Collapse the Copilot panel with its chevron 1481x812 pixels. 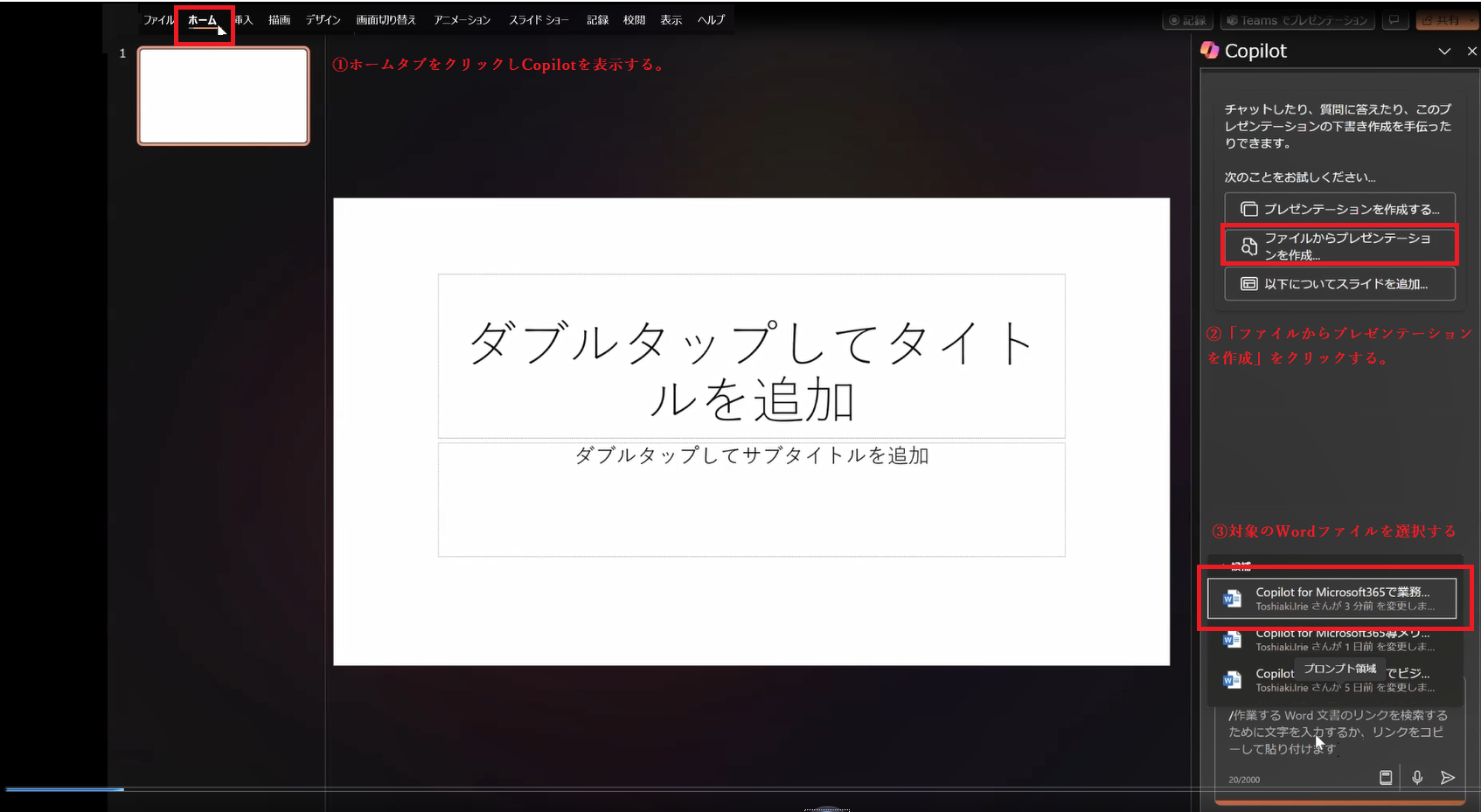click(x=1444, y=51)
